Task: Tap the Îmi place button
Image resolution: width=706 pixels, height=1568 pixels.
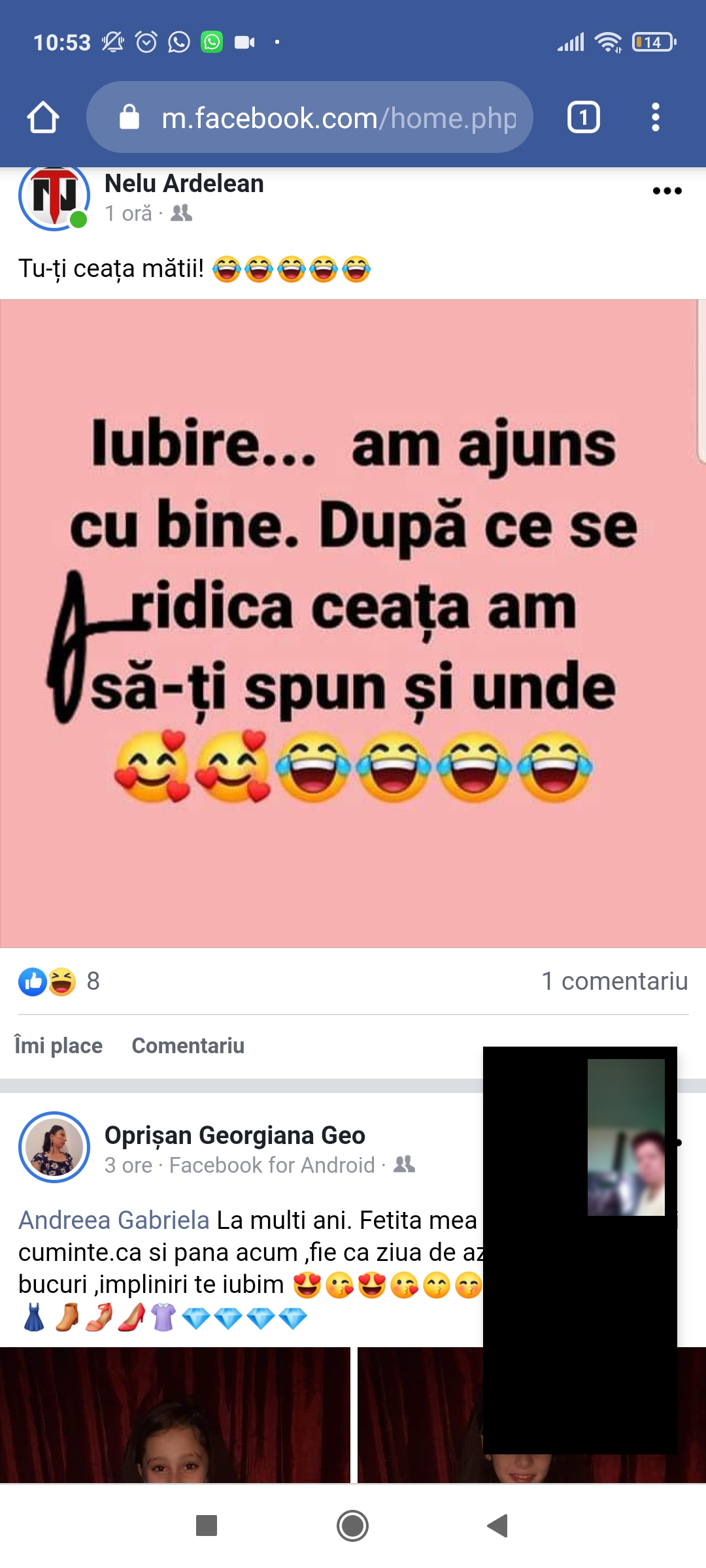Action: pyautogui.click(x=59, y=1045)
